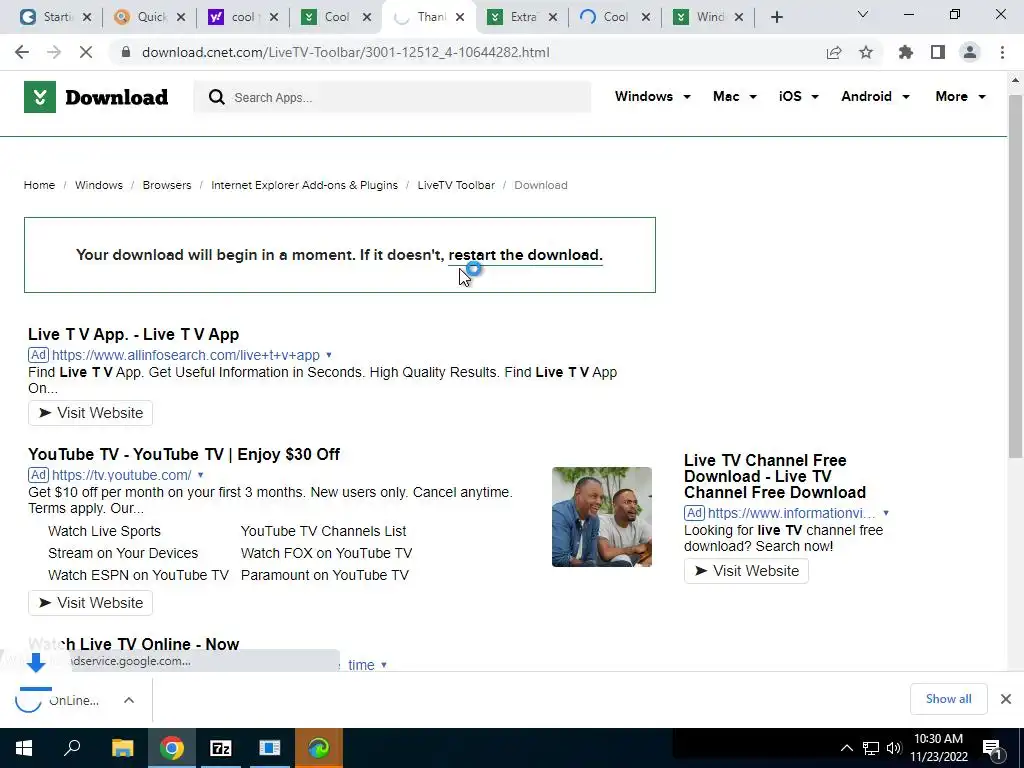Click the address bar URL
The image size is (1024, 768).
345,52
